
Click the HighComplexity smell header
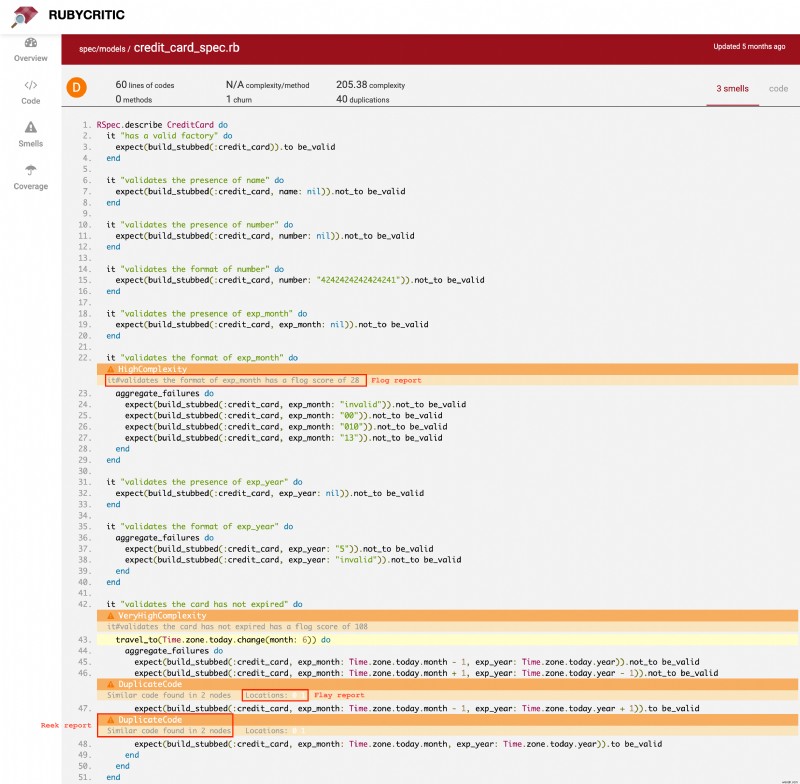[x=447, y=369]
